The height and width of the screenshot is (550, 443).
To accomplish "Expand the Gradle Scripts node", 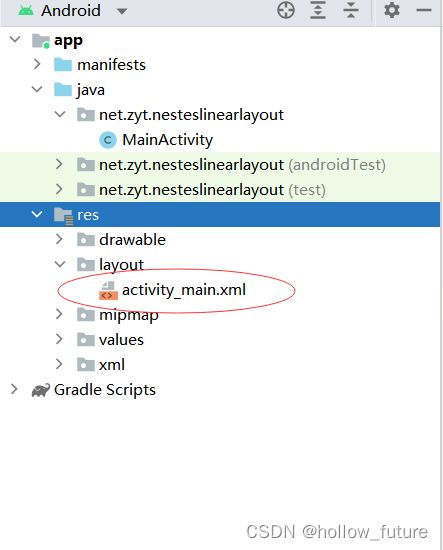I will click(x=14, y=389).
